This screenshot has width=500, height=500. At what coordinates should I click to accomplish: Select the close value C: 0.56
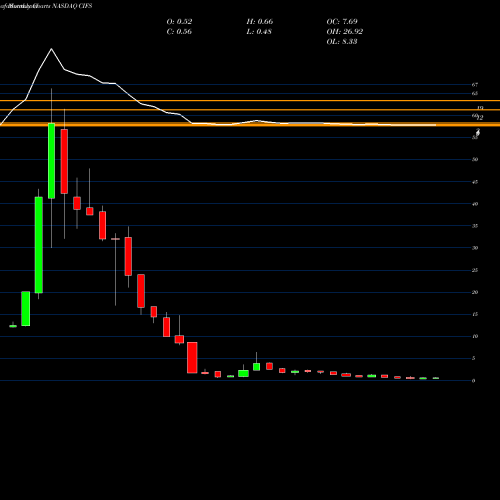pyautogui.click(x=179, y=32)
